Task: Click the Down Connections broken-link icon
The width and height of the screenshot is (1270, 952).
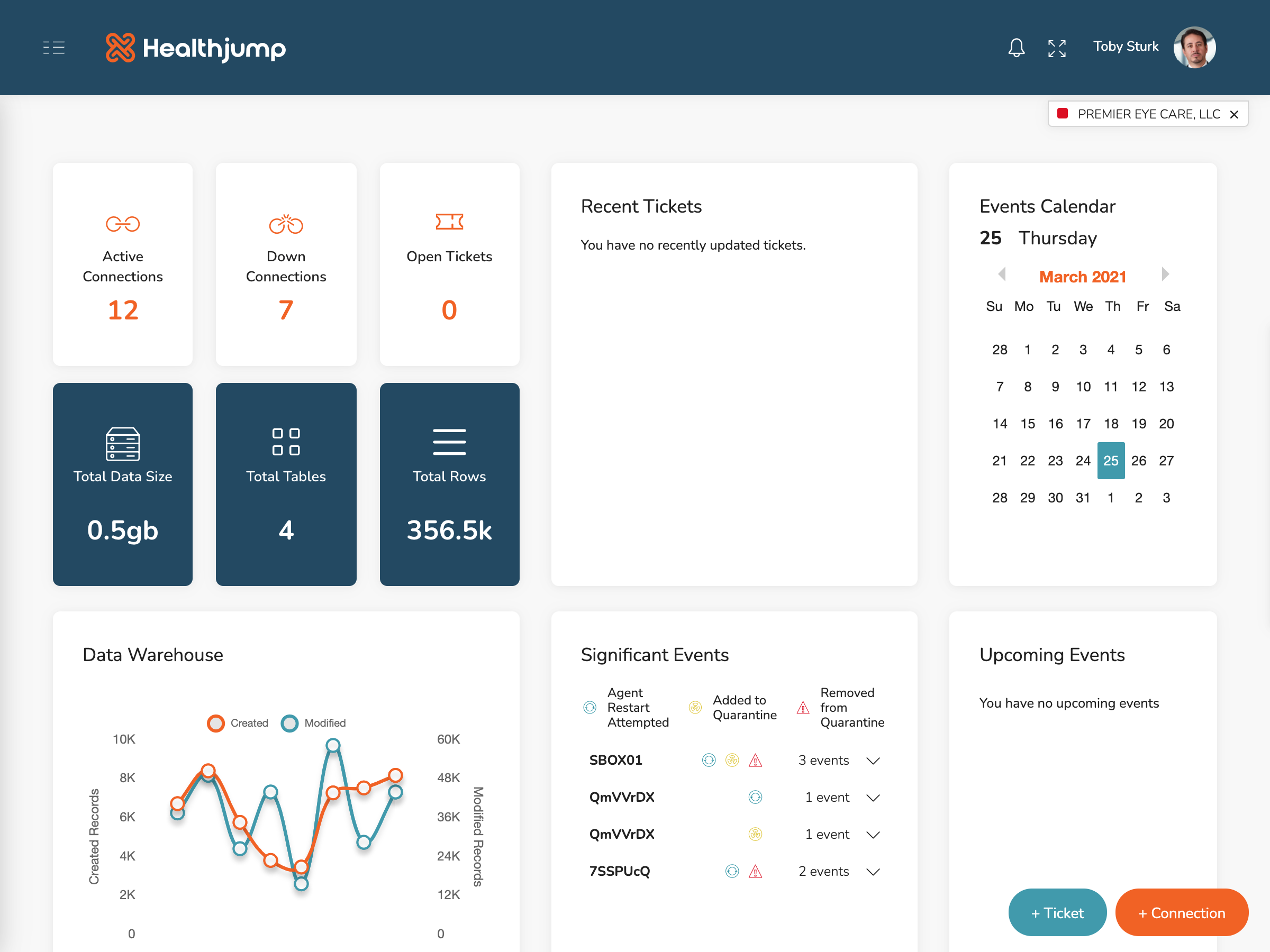Action: (285, 224)
